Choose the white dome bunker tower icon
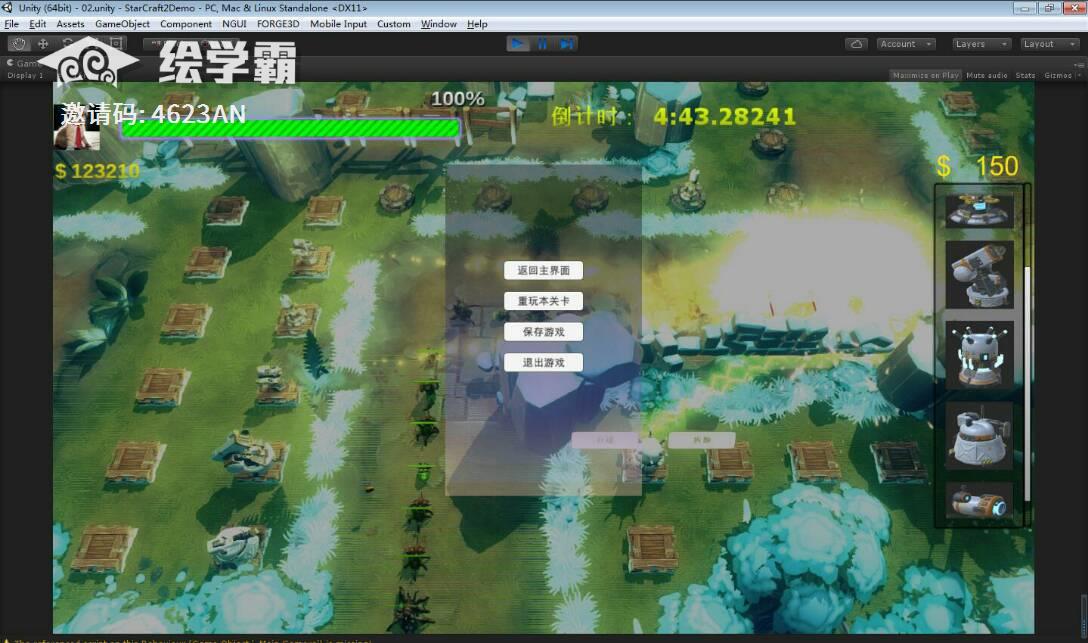 coord(979,436)
